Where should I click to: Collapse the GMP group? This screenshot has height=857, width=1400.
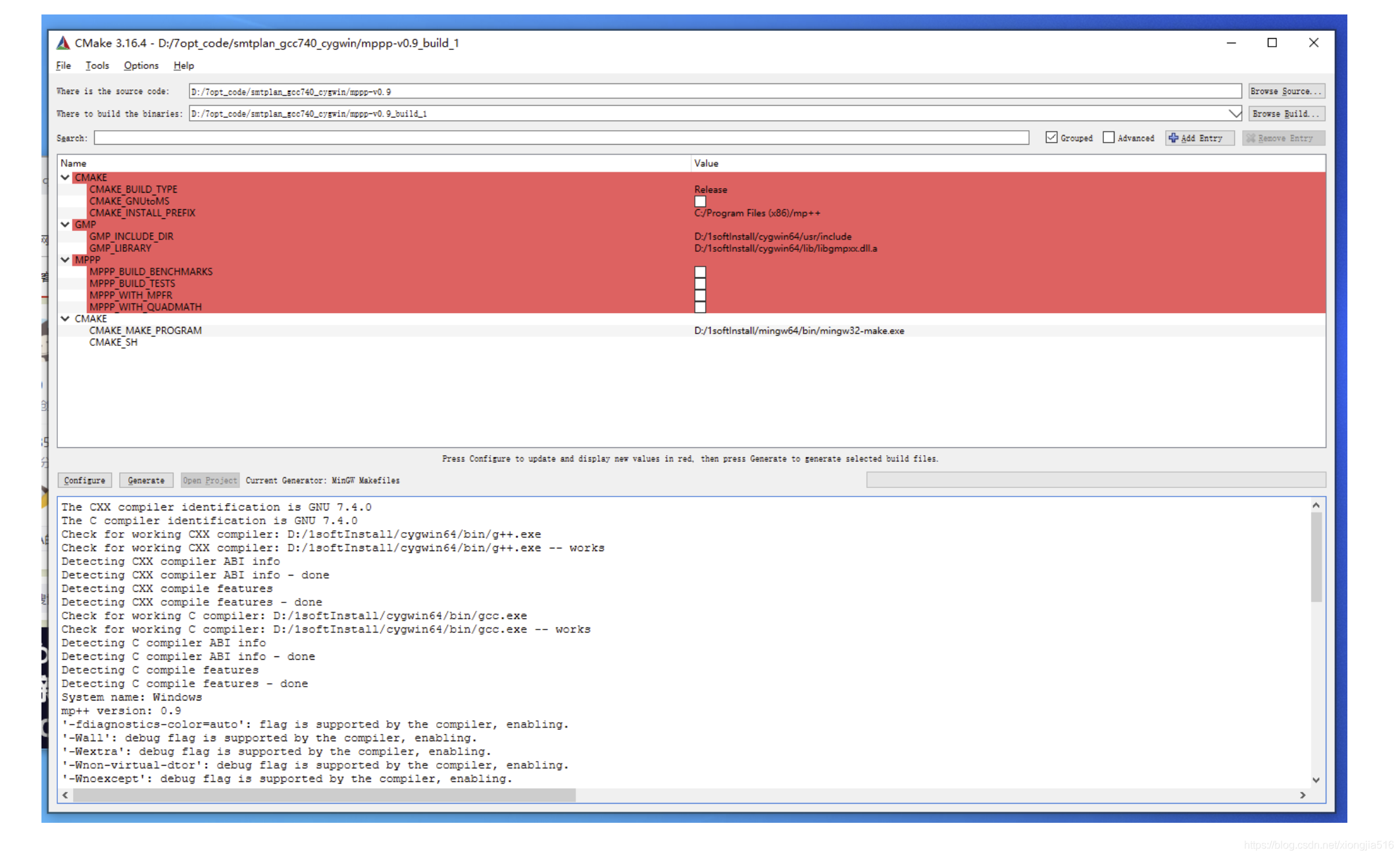(x=65, y=224)
